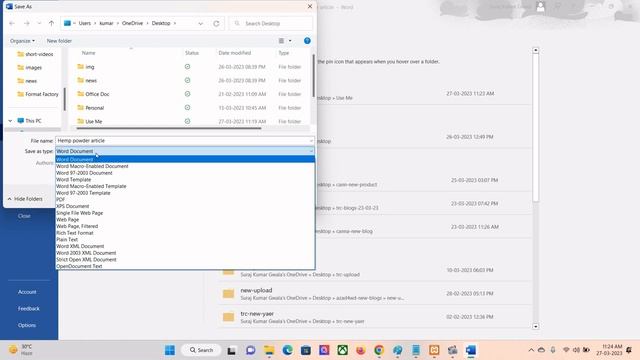Create a New folder
Viewport: 640px width, 360px height.
coord(59,41)
